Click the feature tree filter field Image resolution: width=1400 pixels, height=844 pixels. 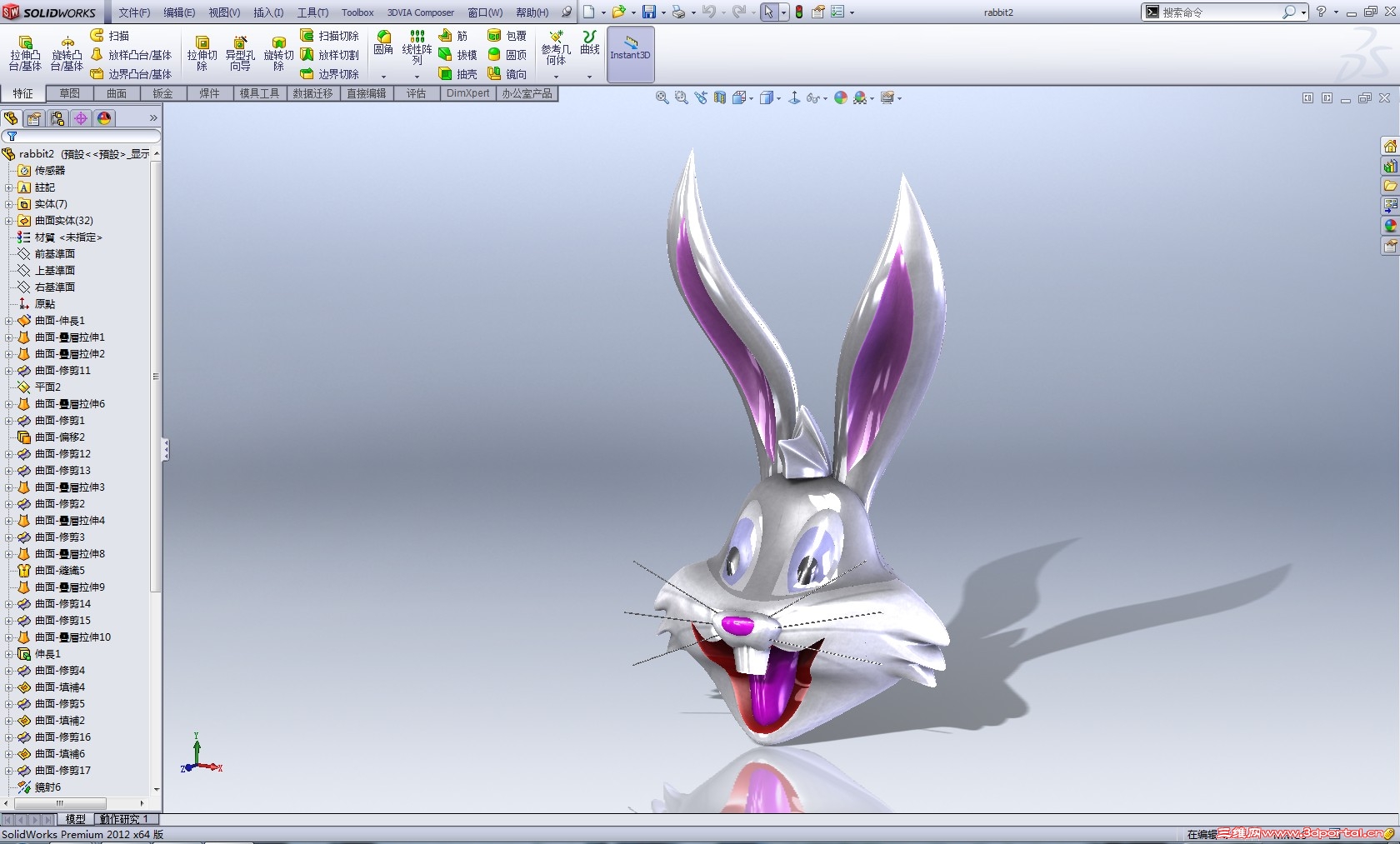(81, 136)
